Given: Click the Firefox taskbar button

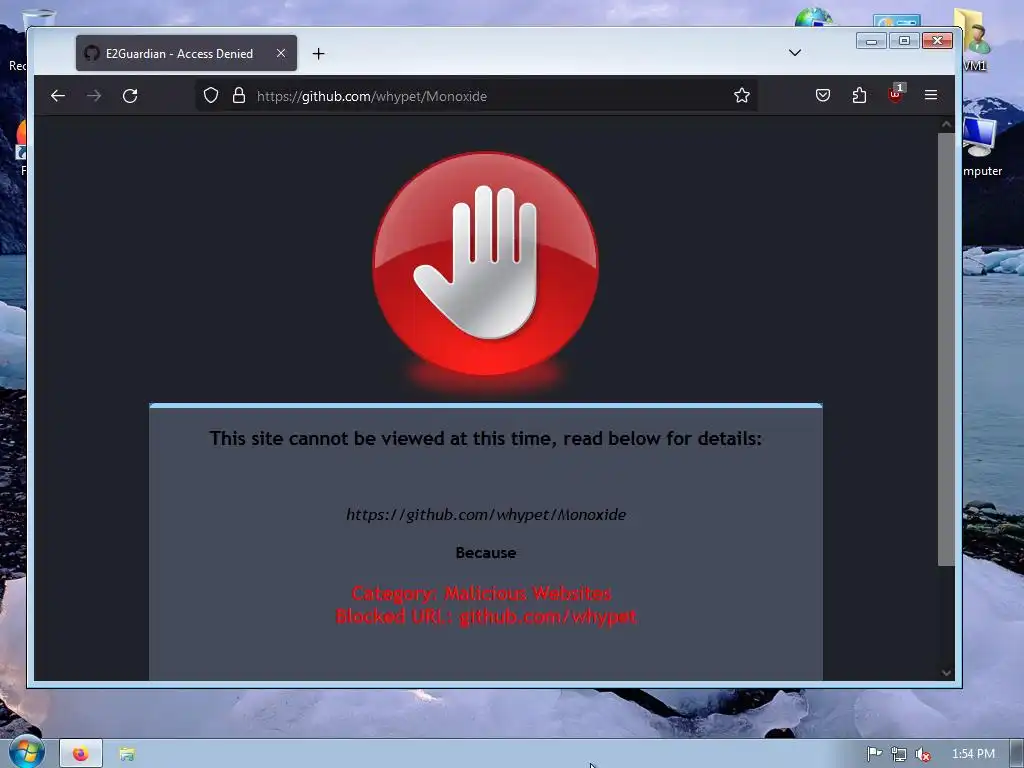Looking at the screenshot, I should click(81, 754).
